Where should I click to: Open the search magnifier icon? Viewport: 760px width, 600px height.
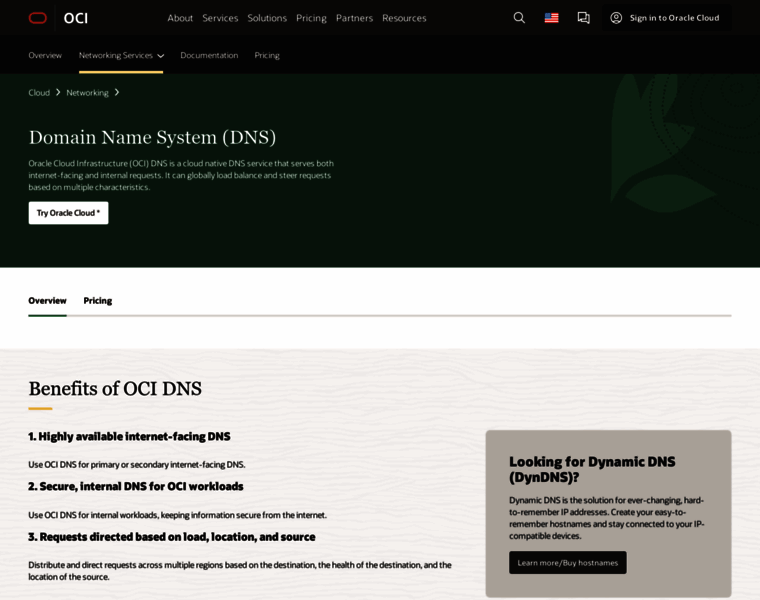[519, 18]
